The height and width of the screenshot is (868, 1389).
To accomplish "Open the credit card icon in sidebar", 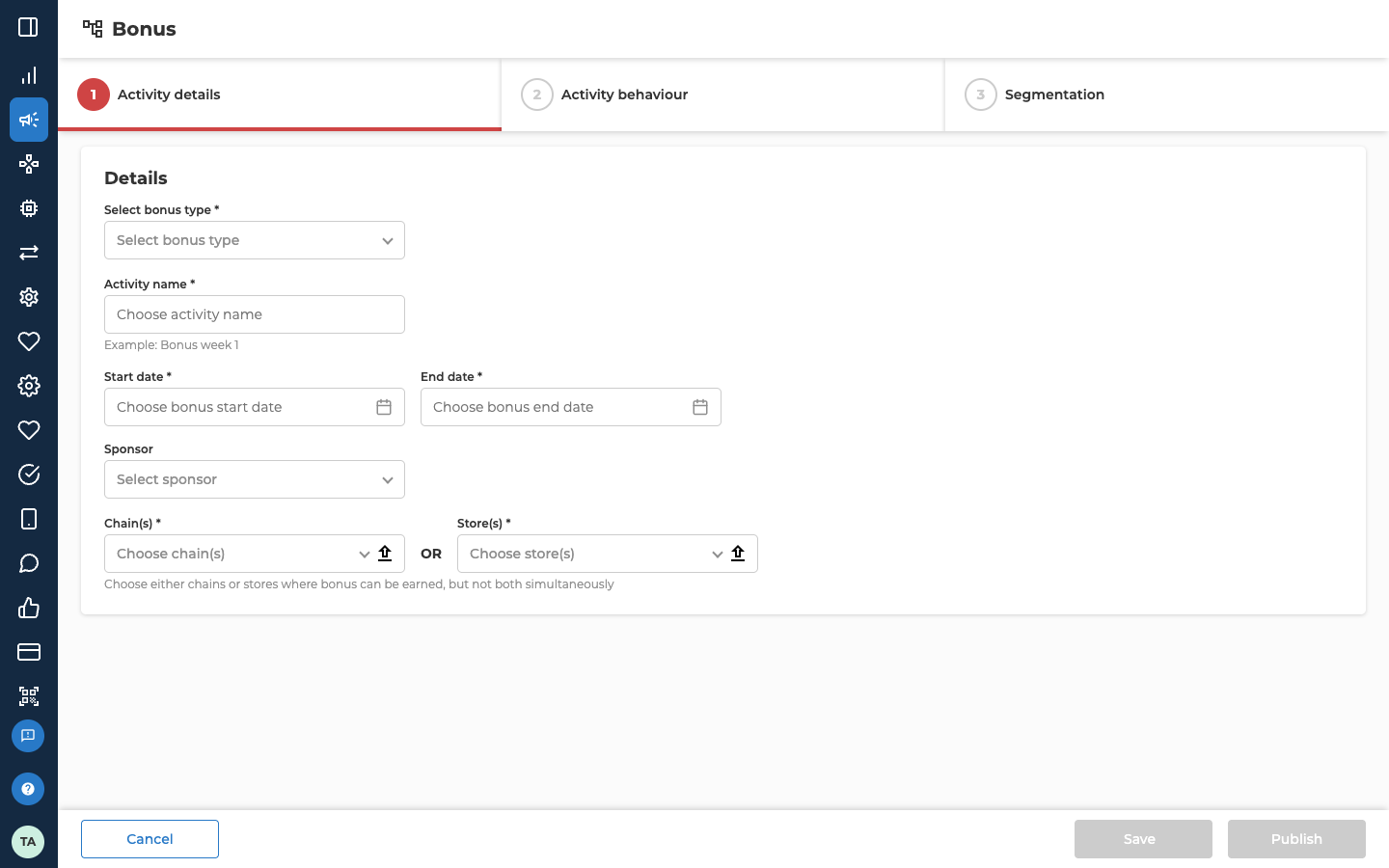I will point(29,652).
